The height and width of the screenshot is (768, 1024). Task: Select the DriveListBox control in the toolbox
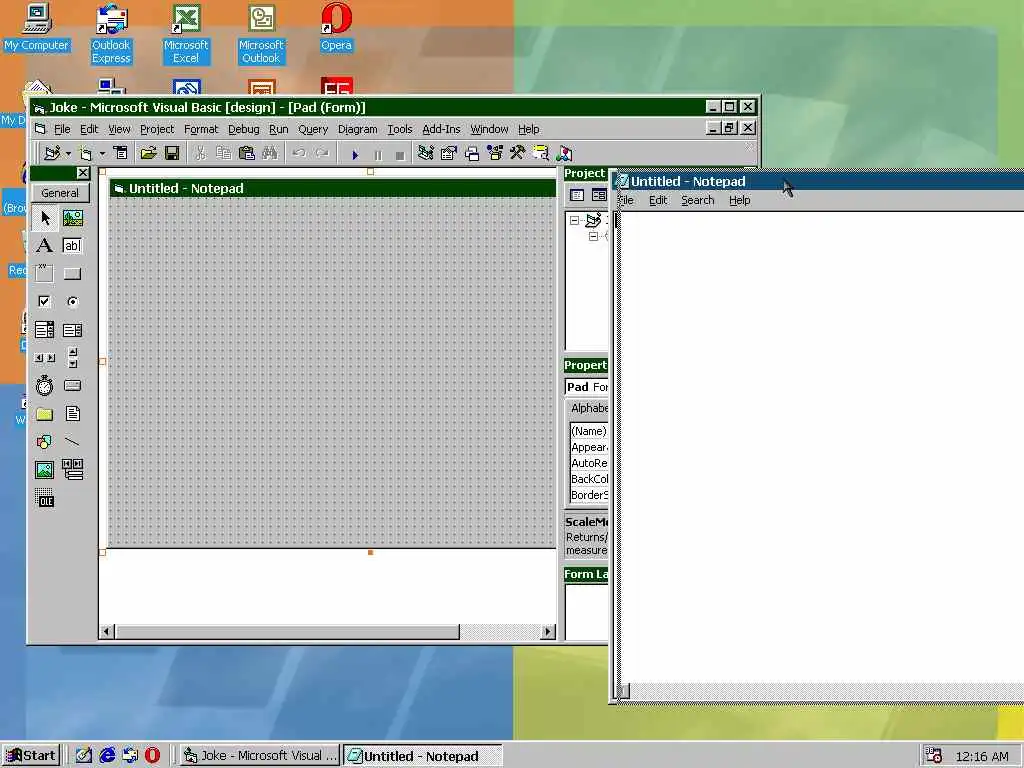pyautogui.click(x=72, y=386)
